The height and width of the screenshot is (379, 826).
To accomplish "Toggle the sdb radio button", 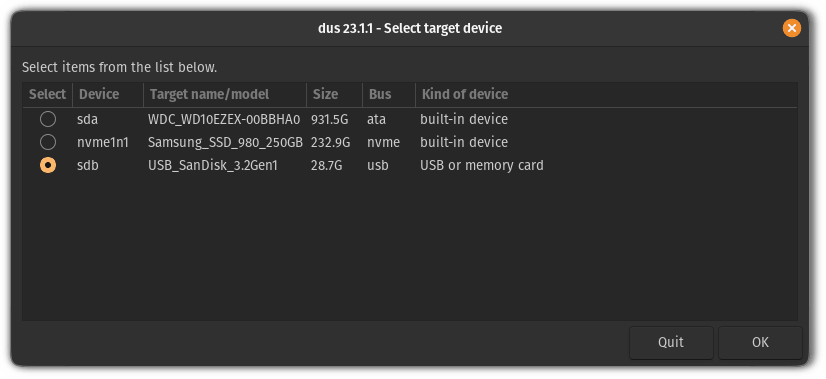I will pos(48,166).
